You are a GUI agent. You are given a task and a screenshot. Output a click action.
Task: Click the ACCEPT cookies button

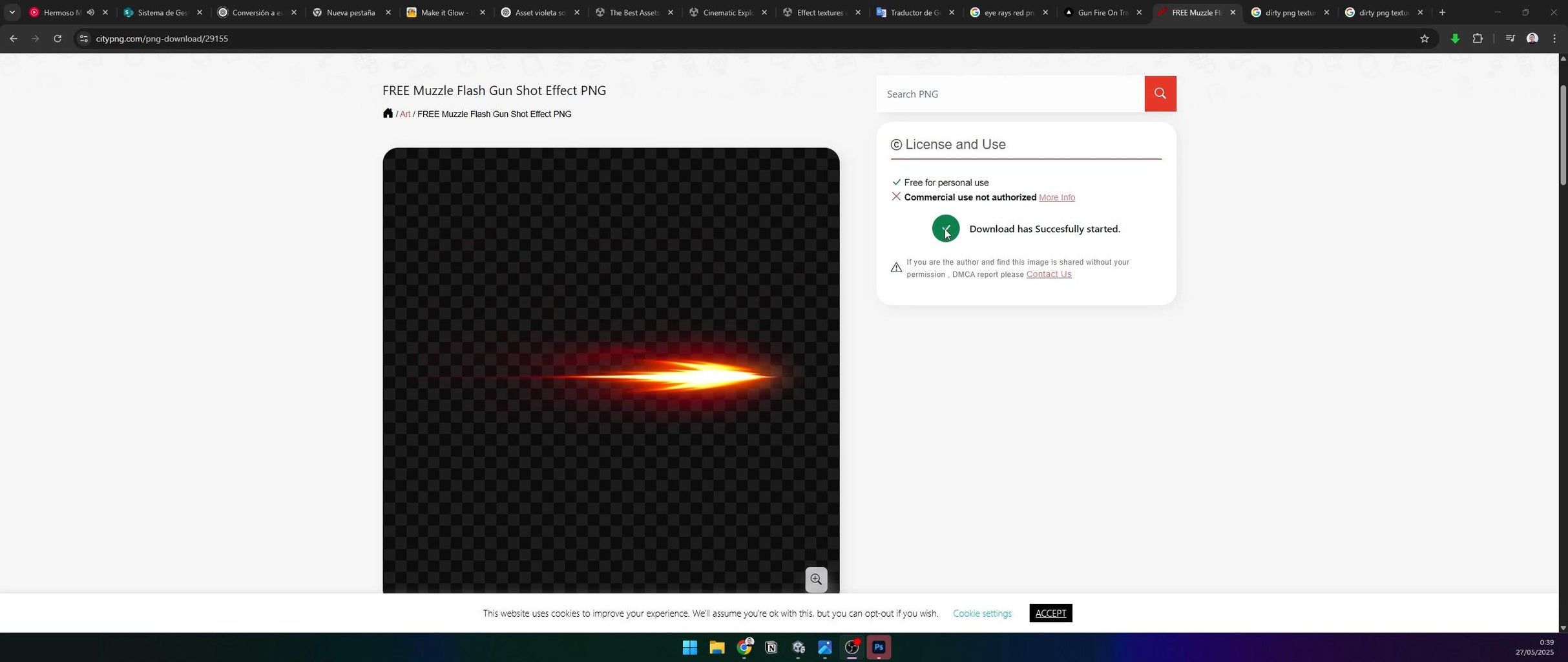point(1051,613)
